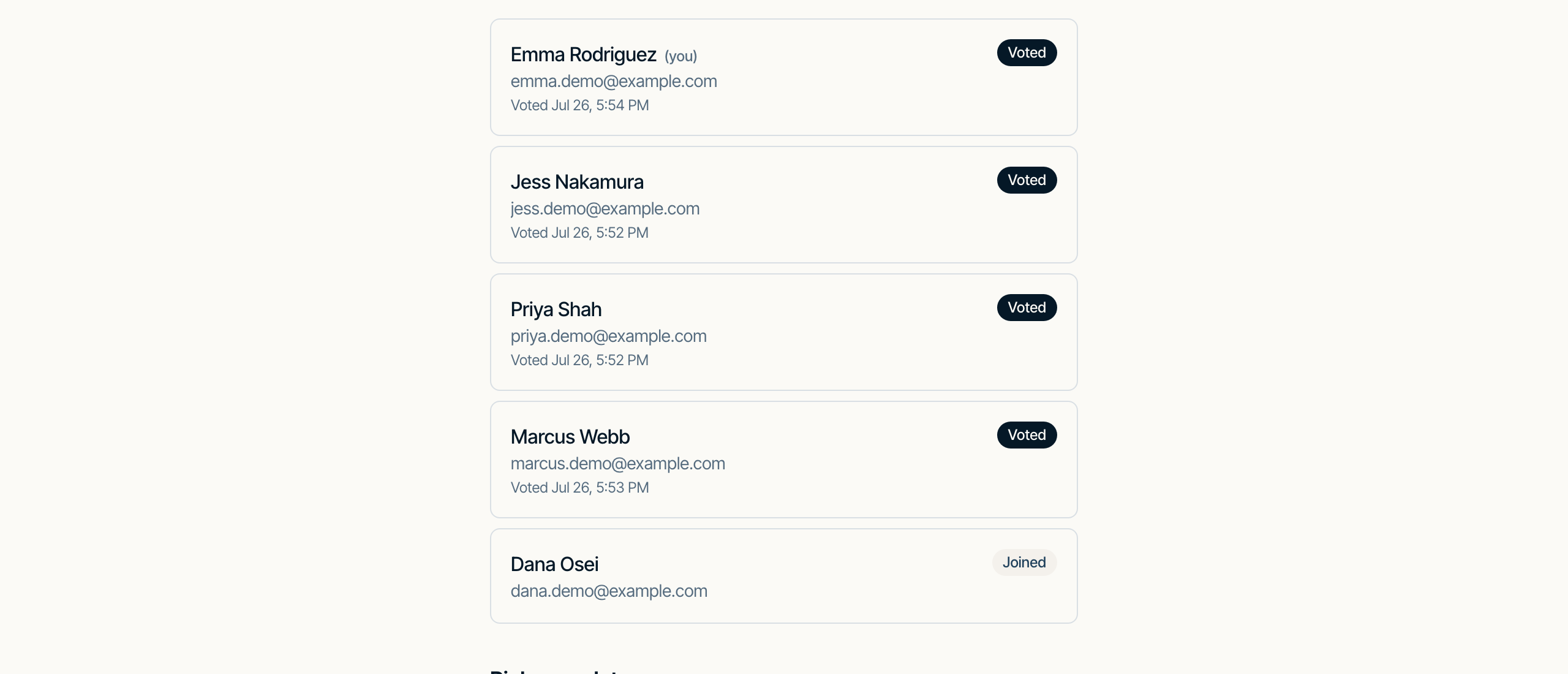1568x674 pixels.
Task: Click the Voted badge on Marcus Webb's card
Action: pos(1027,435)
